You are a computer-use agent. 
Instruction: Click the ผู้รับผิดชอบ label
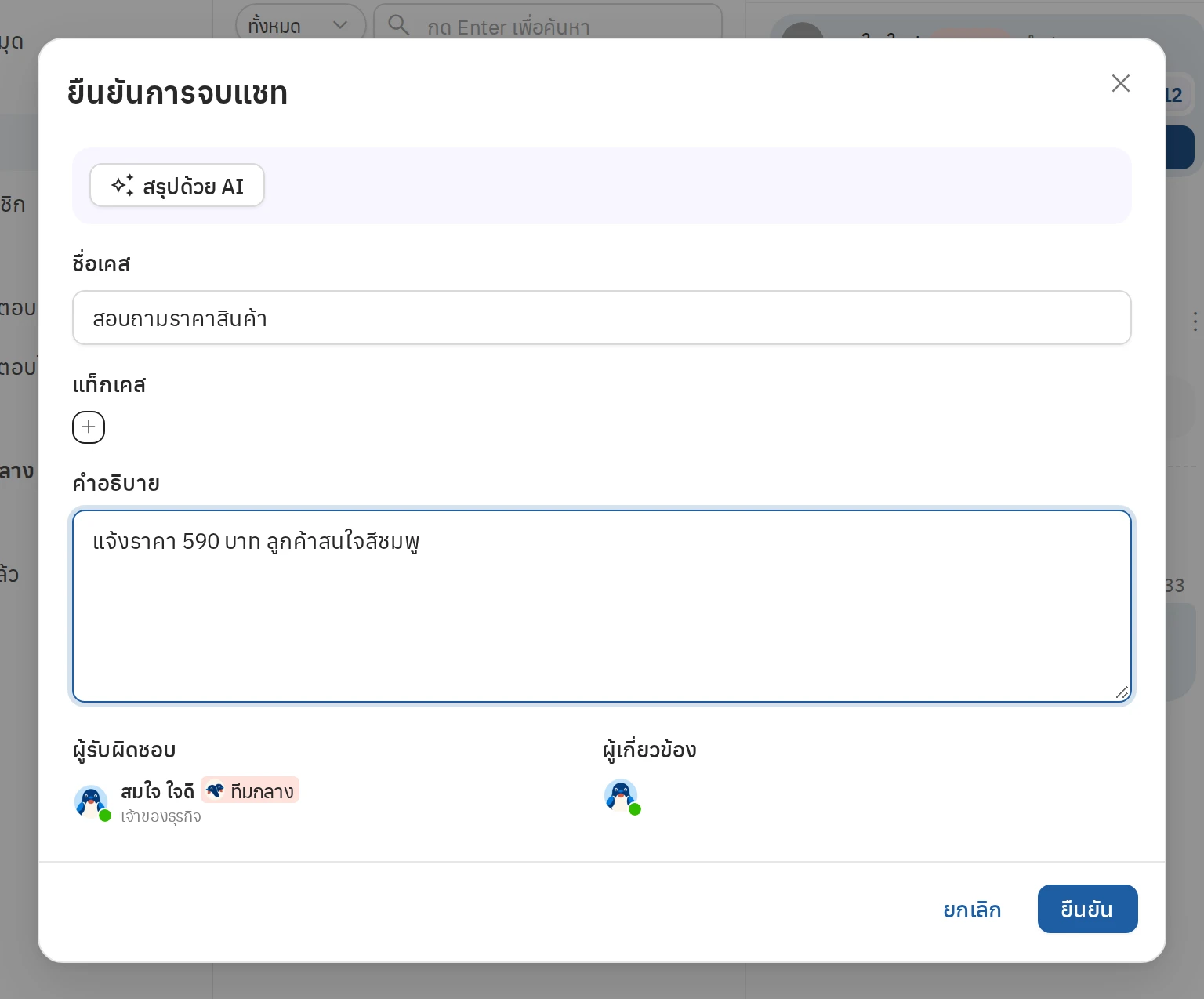[124, 750]
